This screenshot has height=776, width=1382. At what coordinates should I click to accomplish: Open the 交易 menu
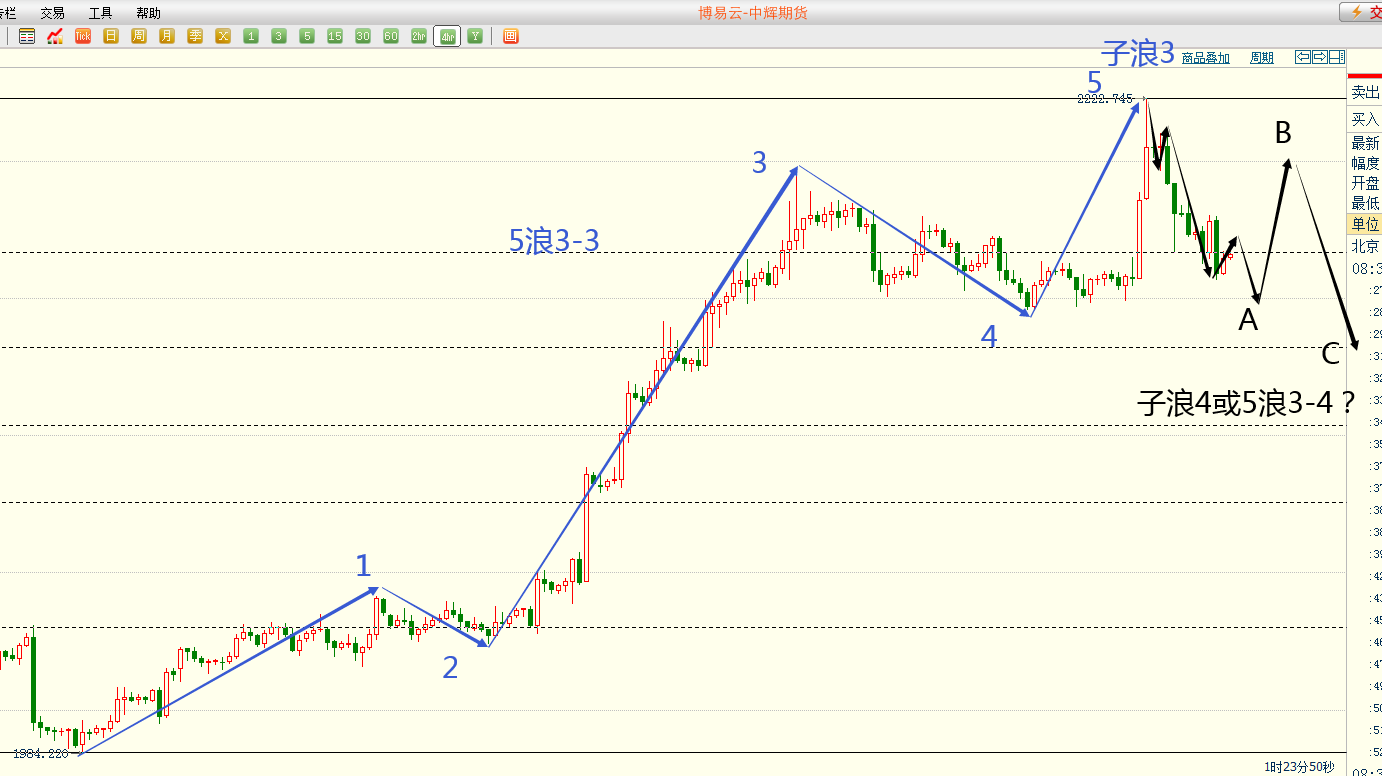52,13
